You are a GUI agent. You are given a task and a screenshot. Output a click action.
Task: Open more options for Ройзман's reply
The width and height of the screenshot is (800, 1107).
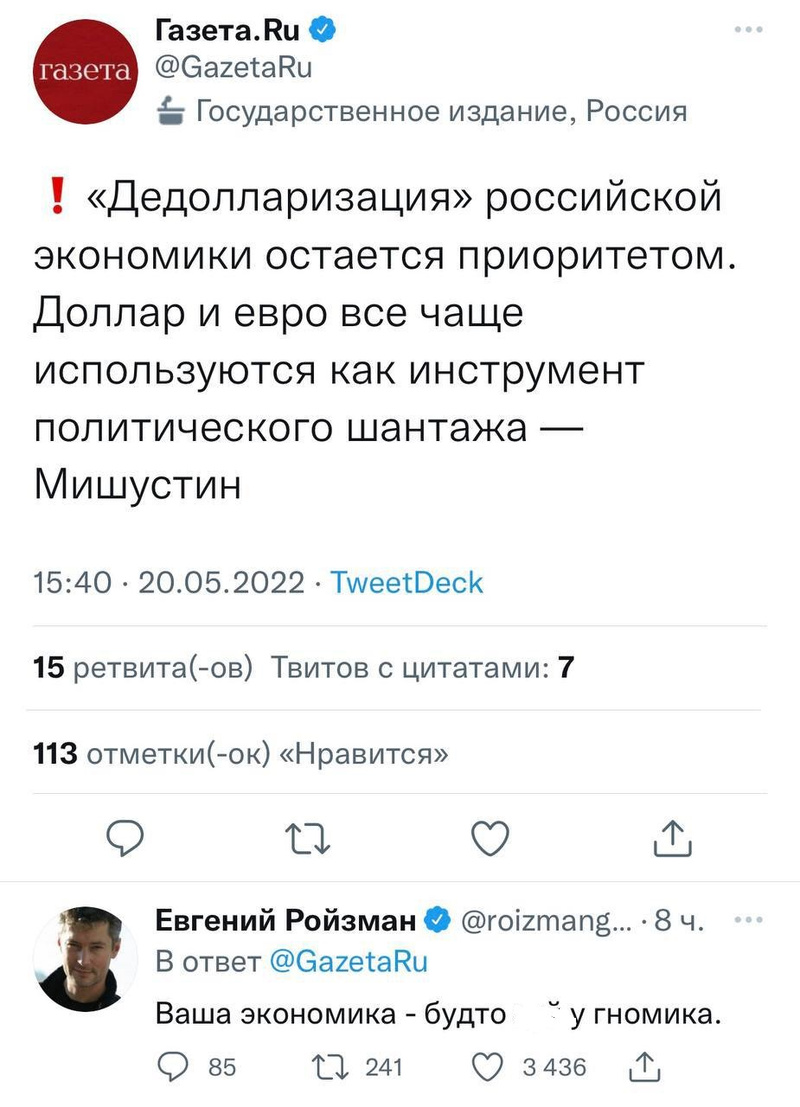747,920
